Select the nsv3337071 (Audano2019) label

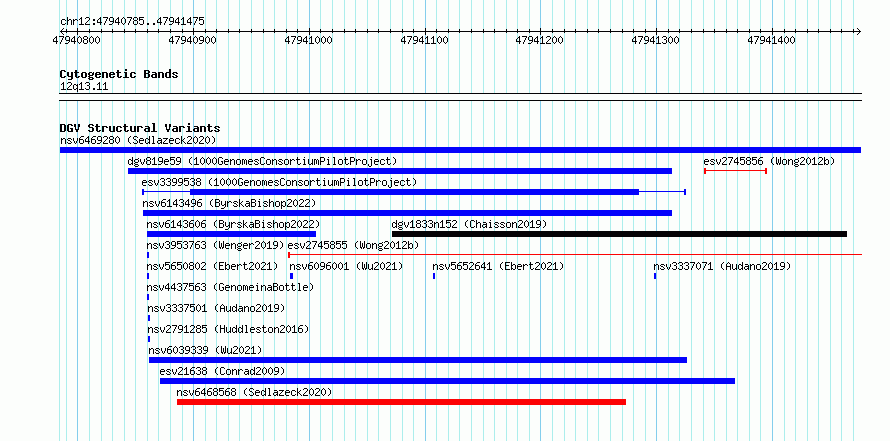coord(722,266)
